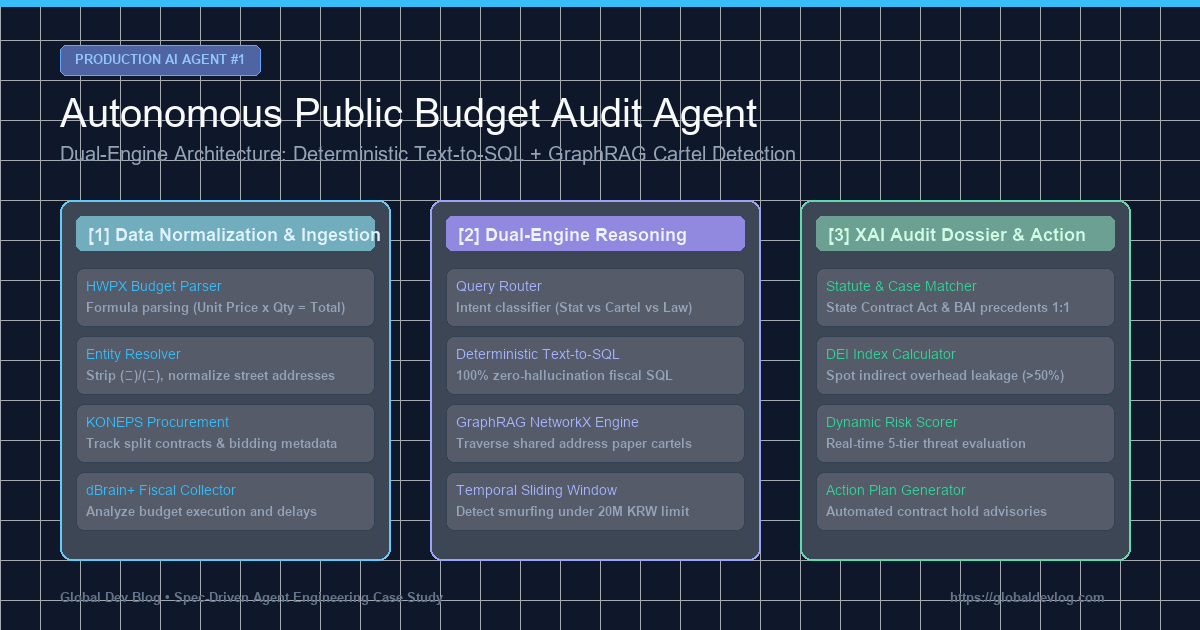Viewport: 1200px width, 630px height.
Task: Click the globaldevlog.com footer link
Action: (x=1027, y=597)
